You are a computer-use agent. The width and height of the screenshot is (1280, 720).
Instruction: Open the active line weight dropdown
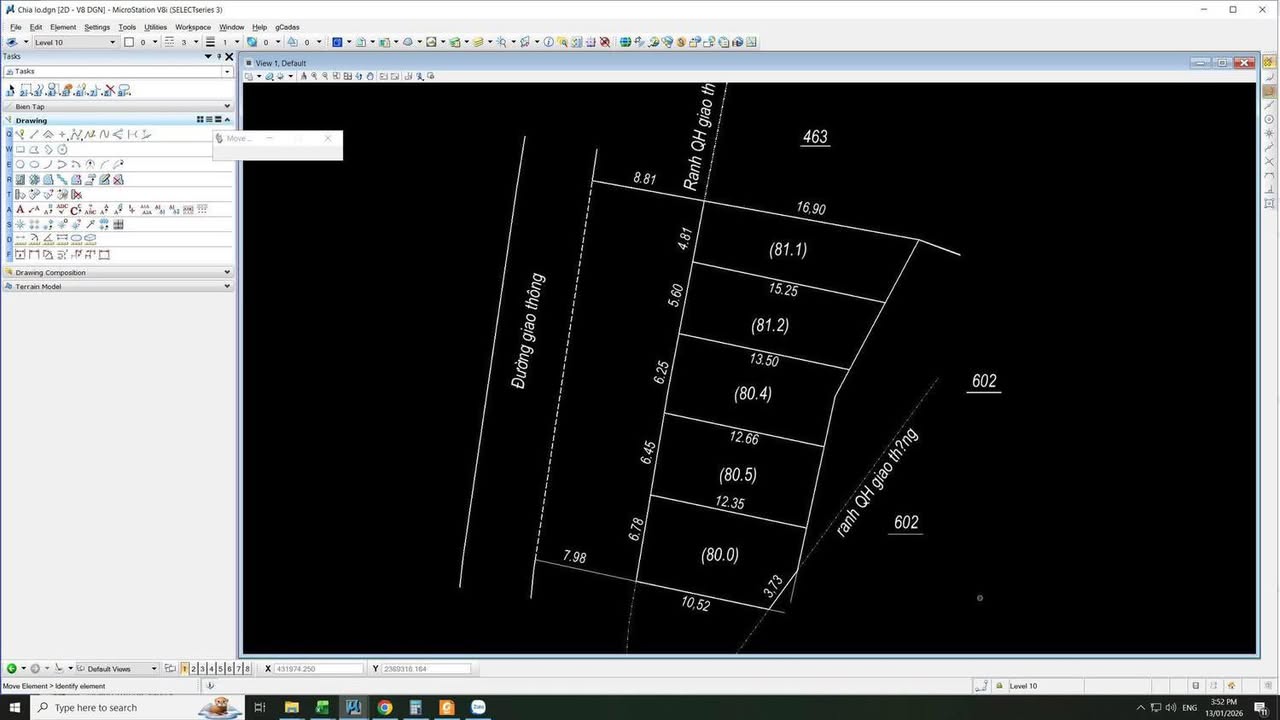click(x=236, y=42)
